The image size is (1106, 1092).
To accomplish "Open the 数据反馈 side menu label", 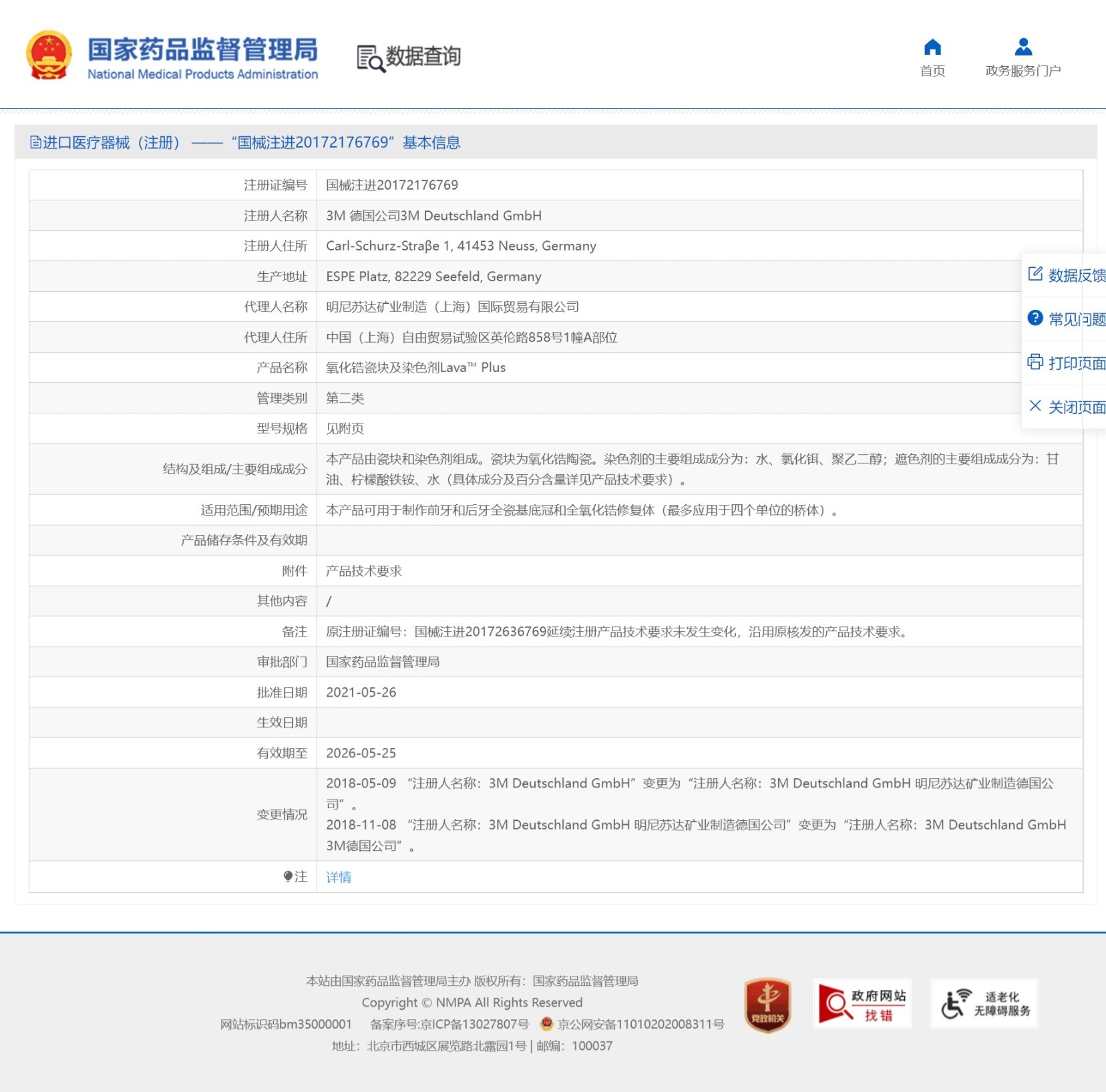I will (x=1077, y=275).
